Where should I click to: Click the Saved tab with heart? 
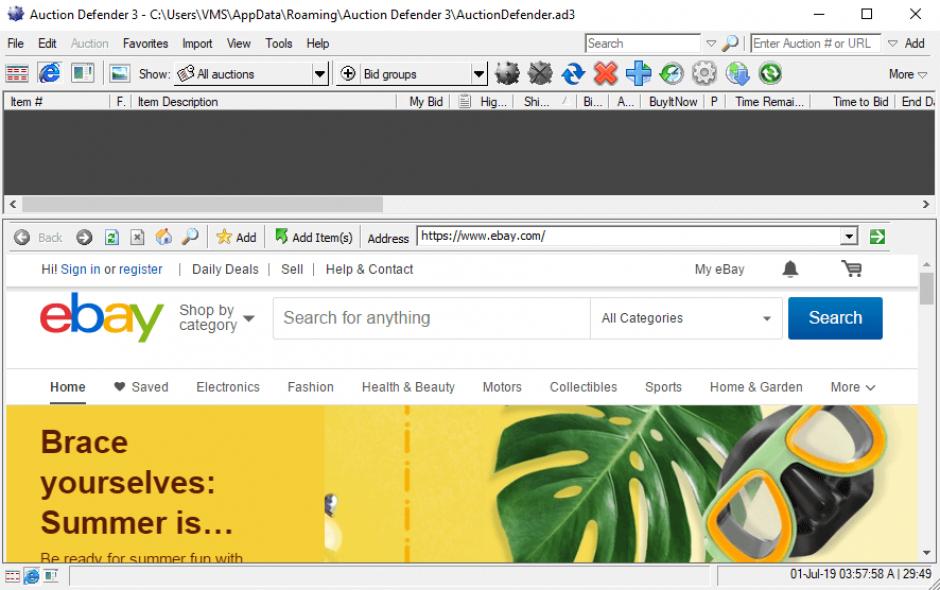coord(141,387)
